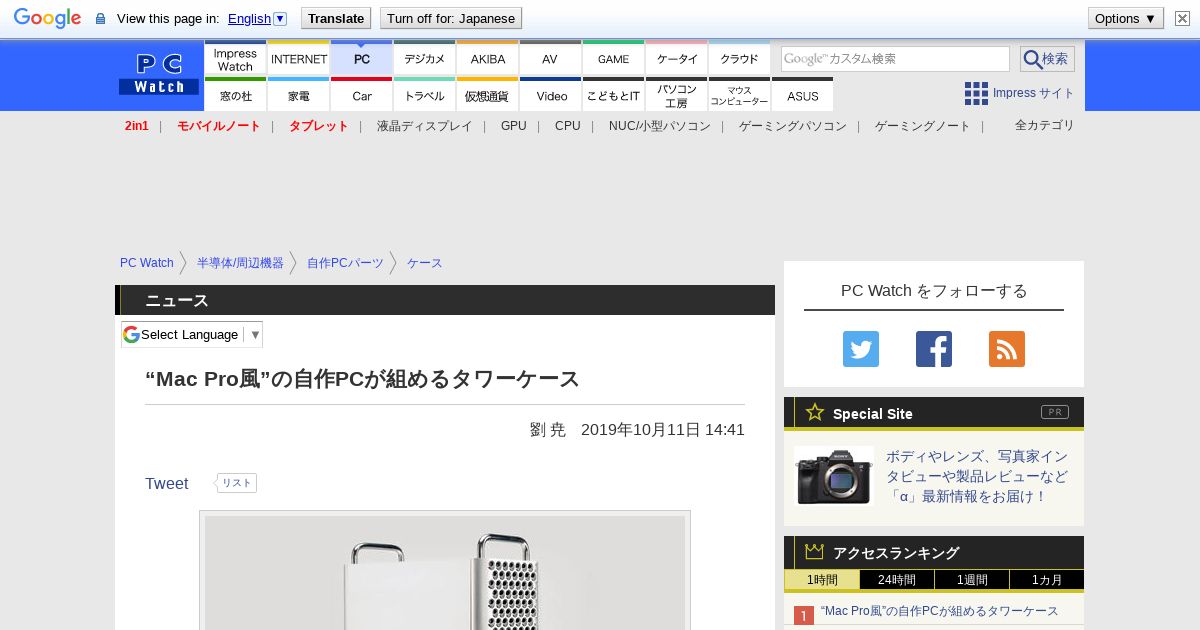Select the 1時間 ranking tab
1200x630 pixels.
[x=822, y=580]
